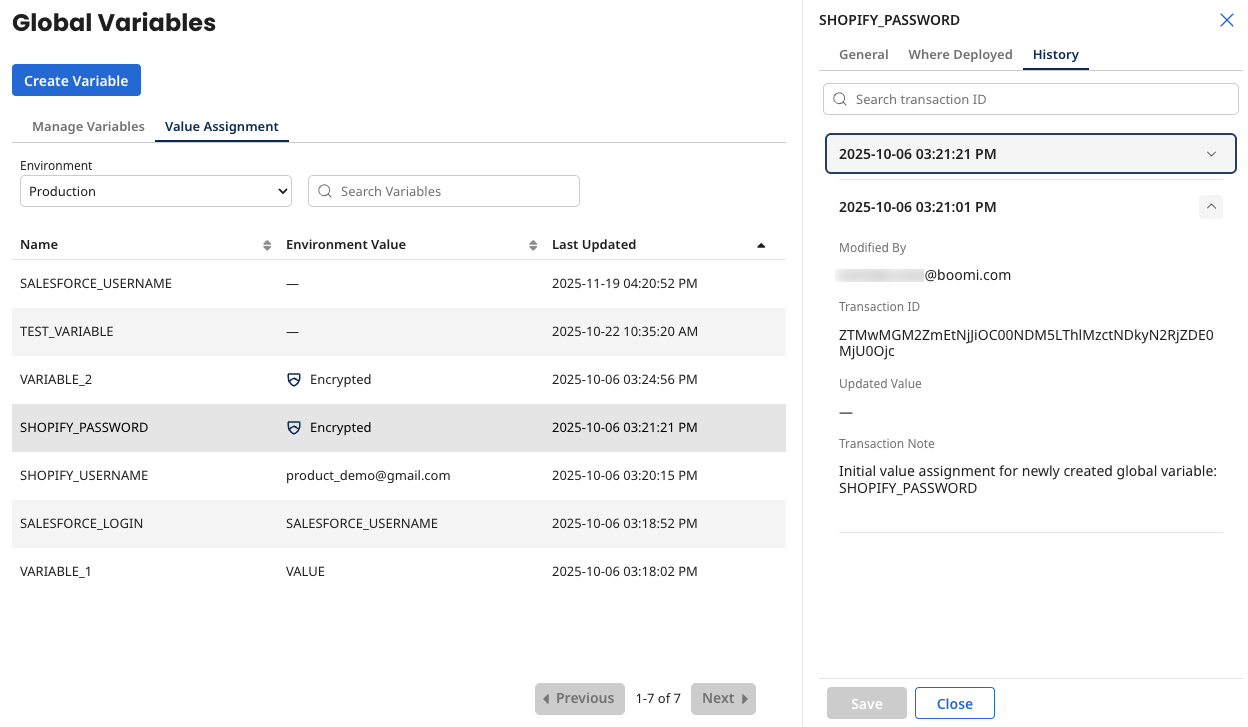Viewport: 1248px width, 727px height.
Task: Close the SHOPIFY_PASSWORD panel with the X icon
Action: tap(1227, 19)
